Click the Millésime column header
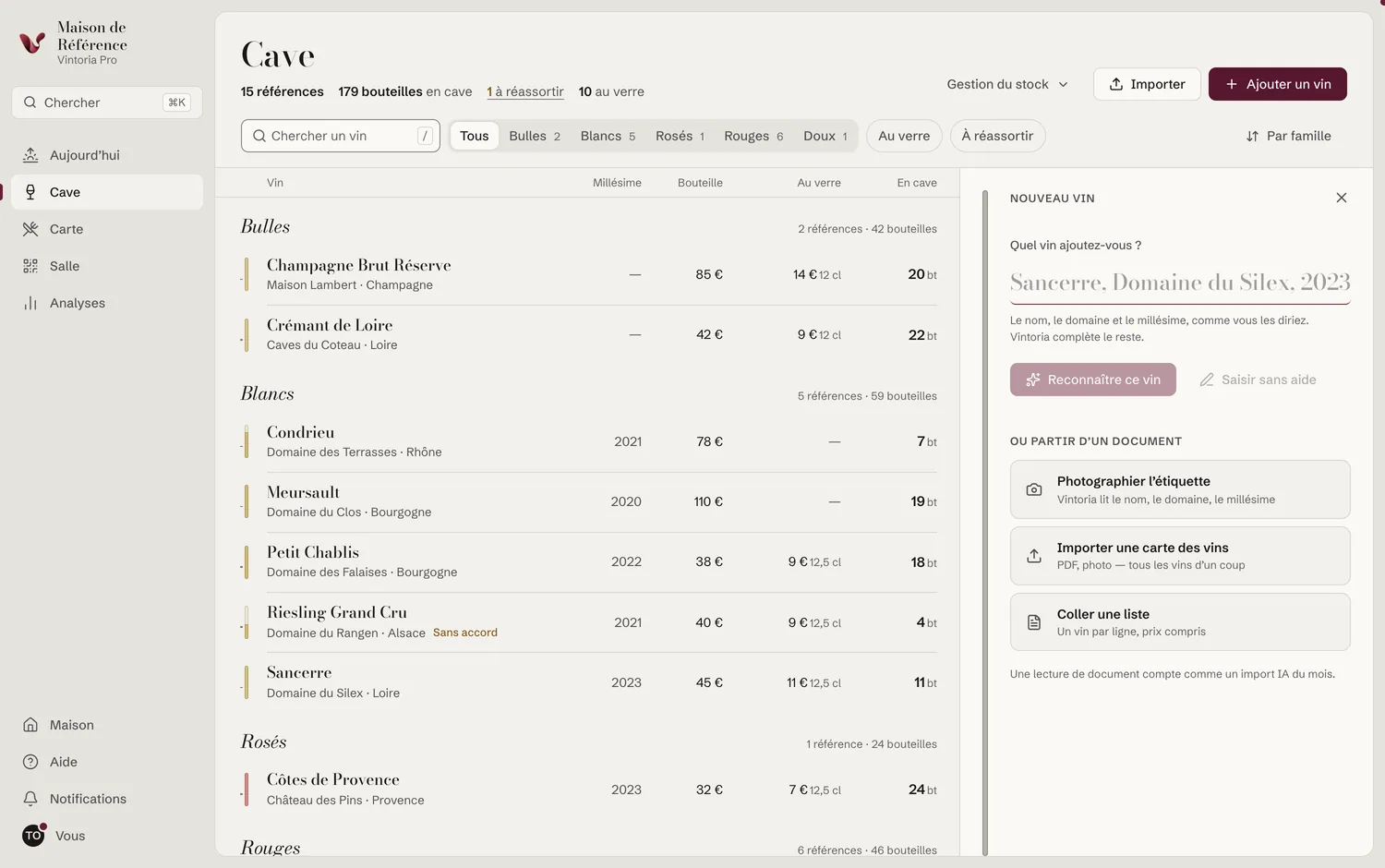 tap(617, 183)
